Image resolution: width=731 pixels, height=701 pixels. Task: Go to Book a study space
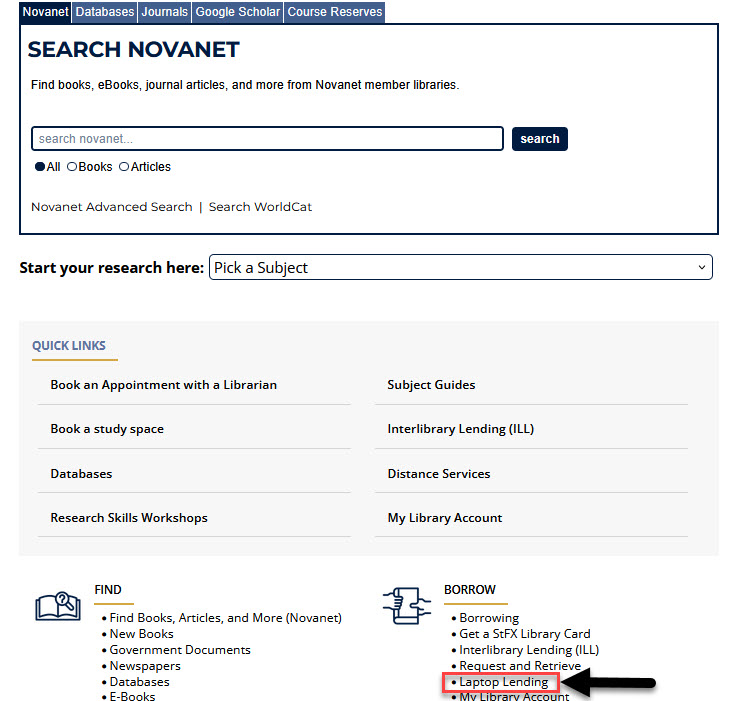click(107, 429)
